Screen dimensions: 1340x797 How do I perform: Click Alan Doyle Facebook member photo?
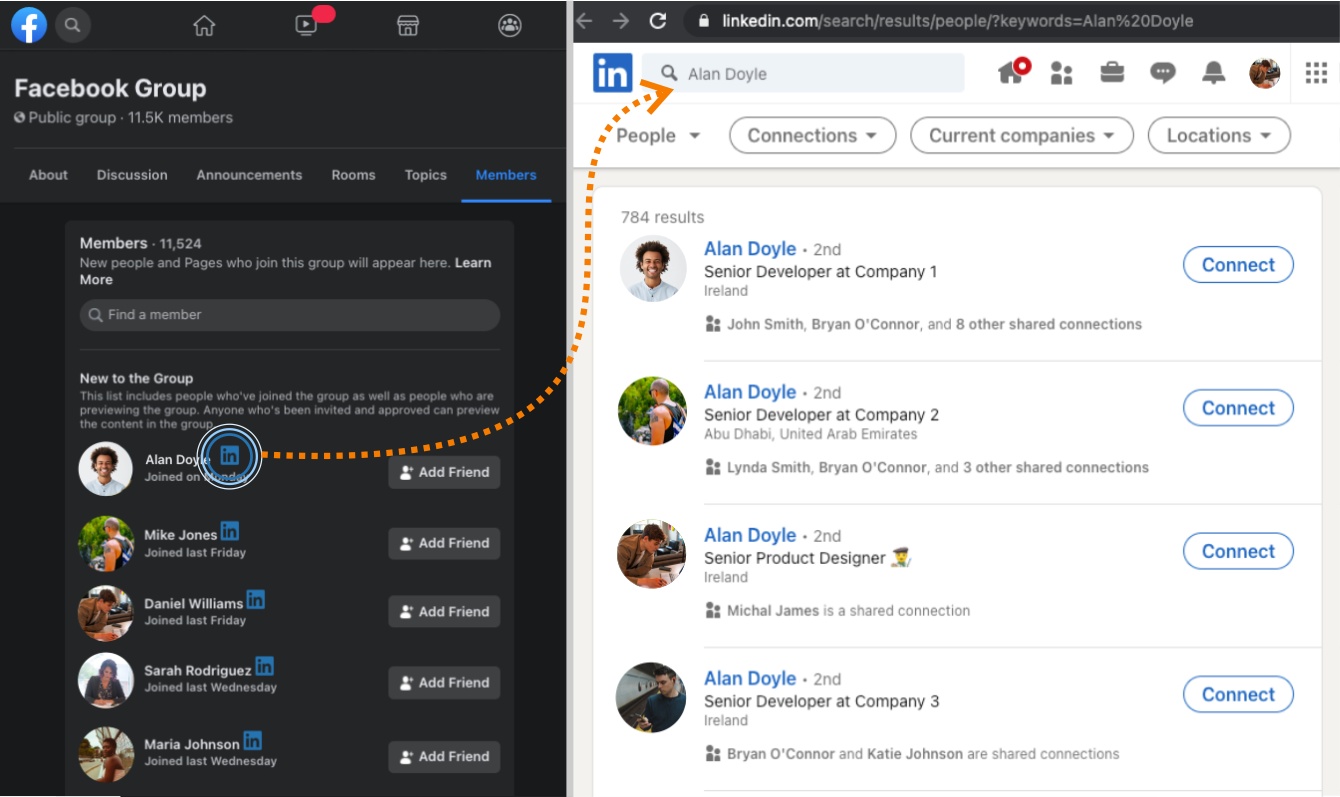point(106,469)
